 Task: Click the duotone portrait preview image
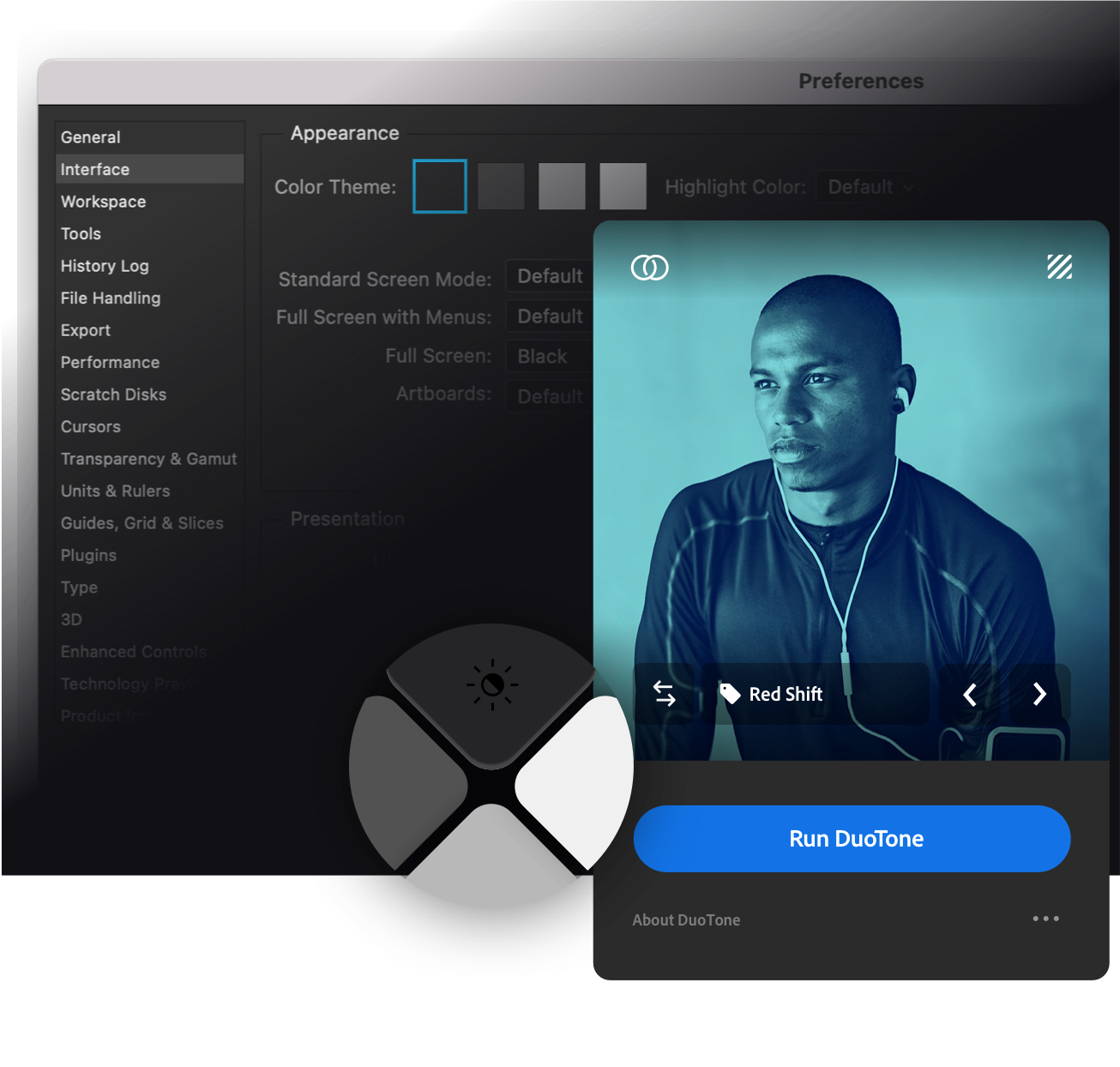click(851, 491)
